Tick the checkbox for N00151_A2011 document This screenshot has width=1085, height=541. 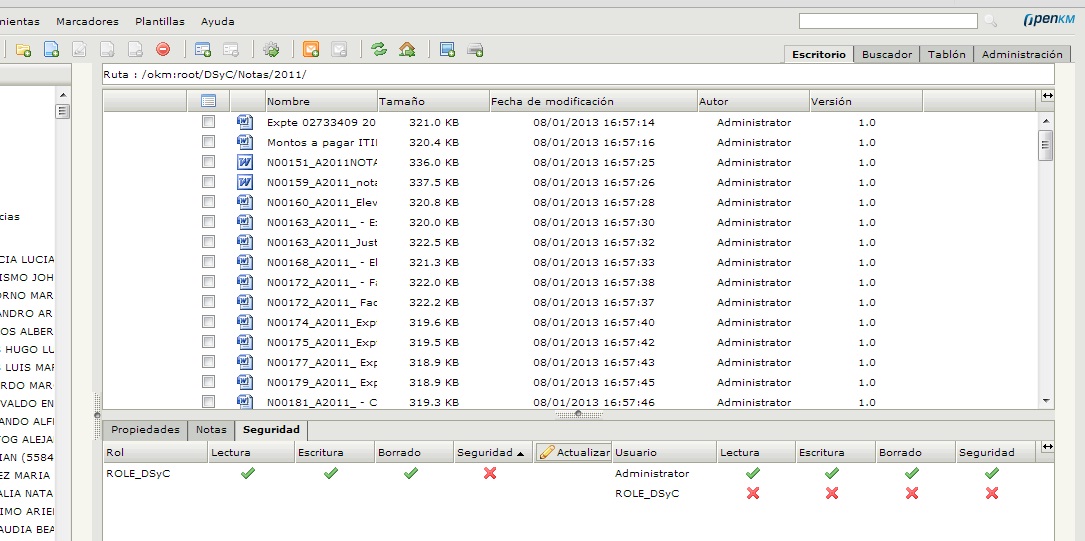coord(209,162)
